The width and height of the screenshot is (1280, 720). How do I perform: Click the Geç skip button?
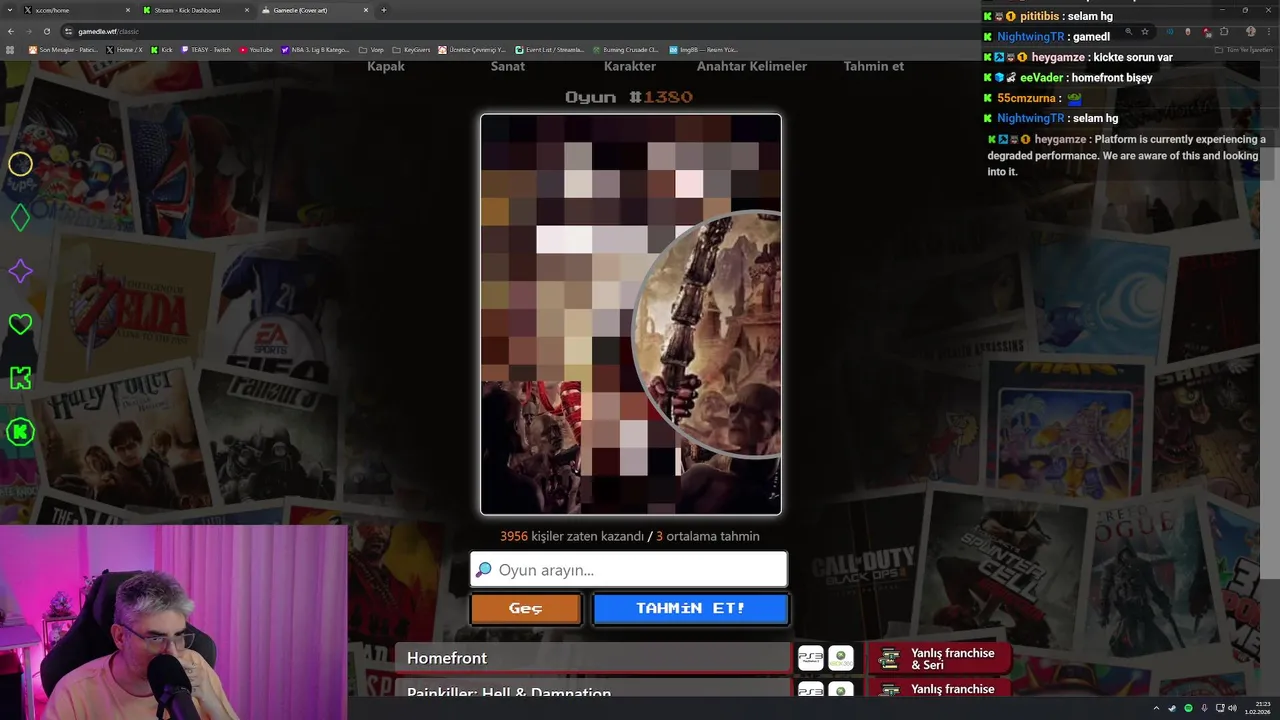point(526,608)
